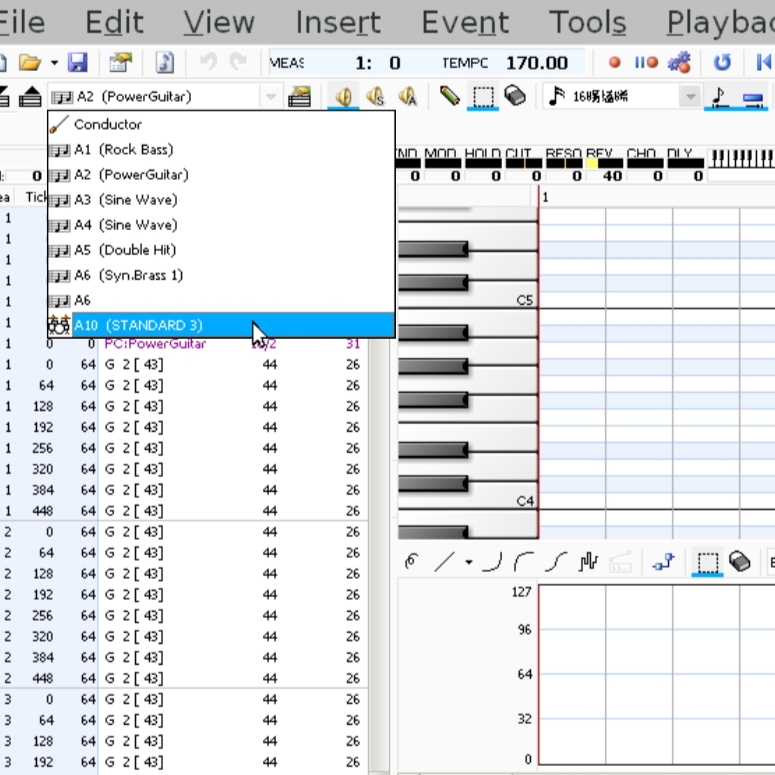
Task: Toggle the speaker A audition mode icon
Action: pos(408,96)
